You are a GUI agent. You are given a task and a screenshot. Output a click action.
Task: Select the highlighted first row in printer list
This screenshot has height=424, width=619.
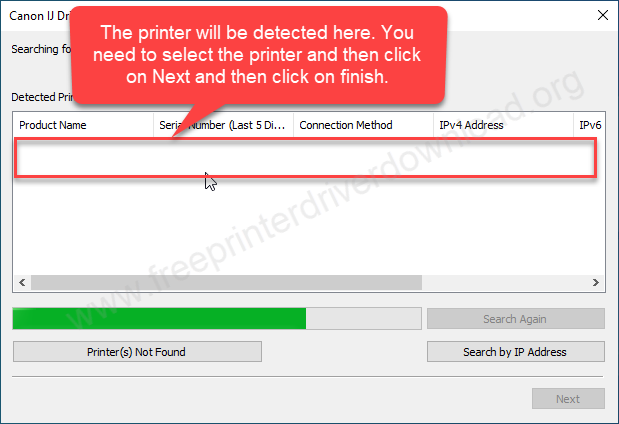305,158
